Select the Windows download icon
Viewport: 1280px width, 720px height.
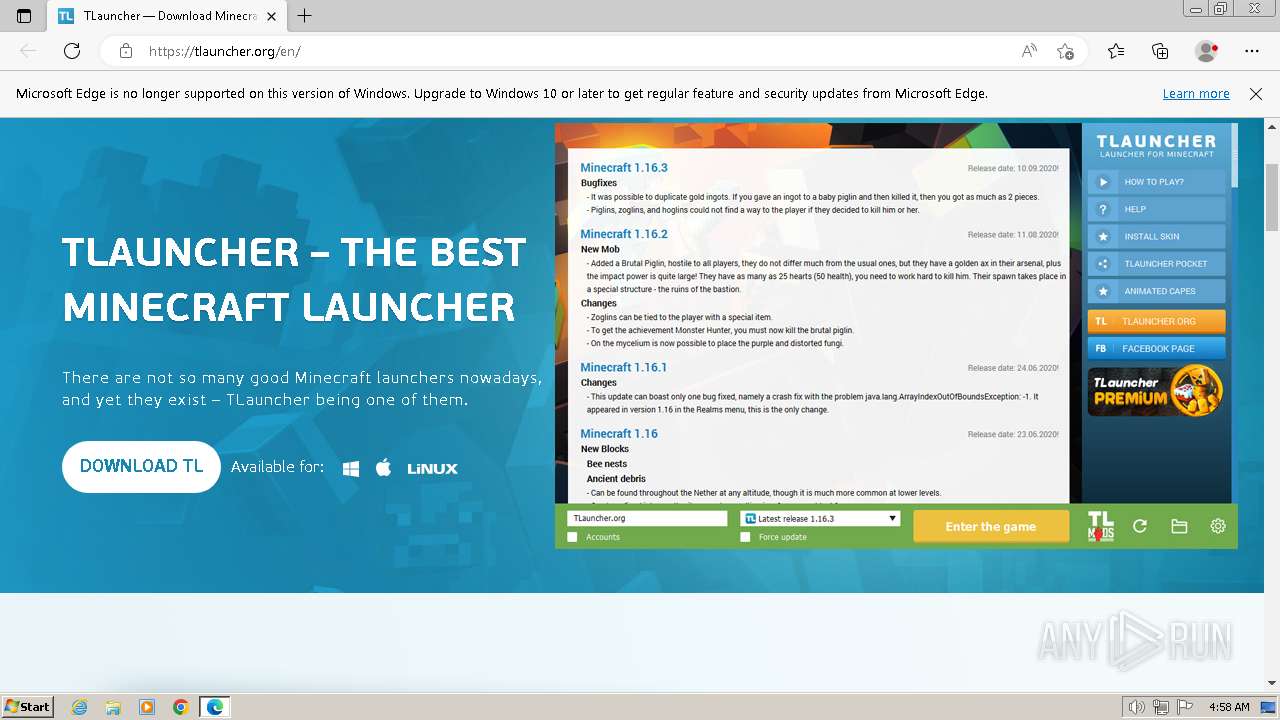coord(351,468)
